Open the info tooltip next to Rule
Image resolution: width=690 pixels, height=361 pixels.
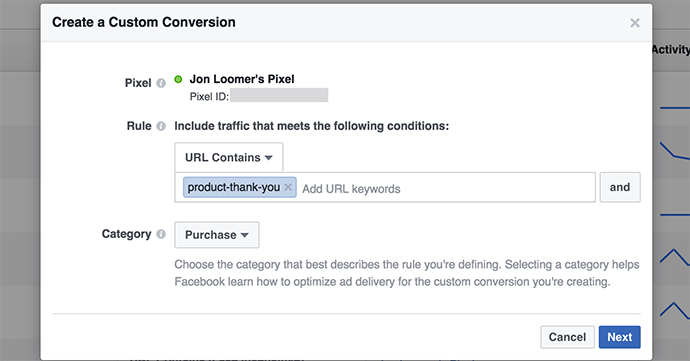pyautogui.click(x=161, y=126)
